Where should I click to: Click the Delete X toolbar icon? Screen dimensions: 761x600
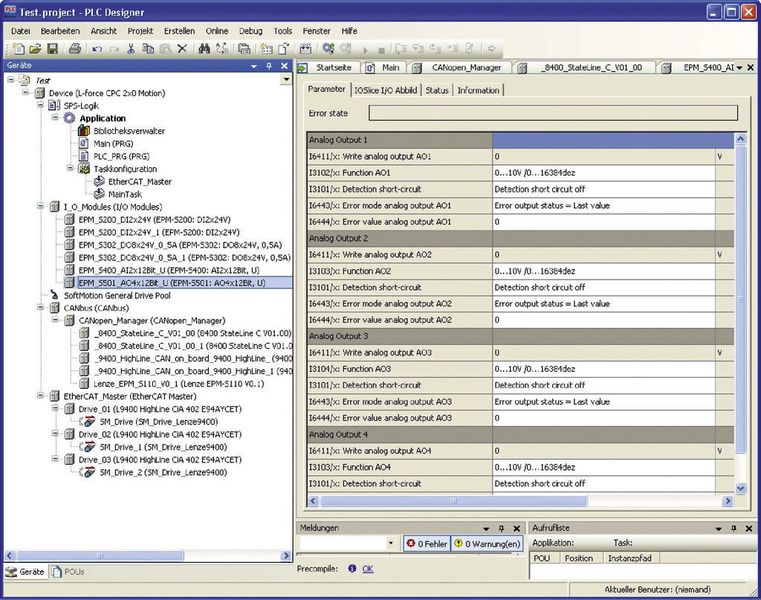(x=182, y=49)
